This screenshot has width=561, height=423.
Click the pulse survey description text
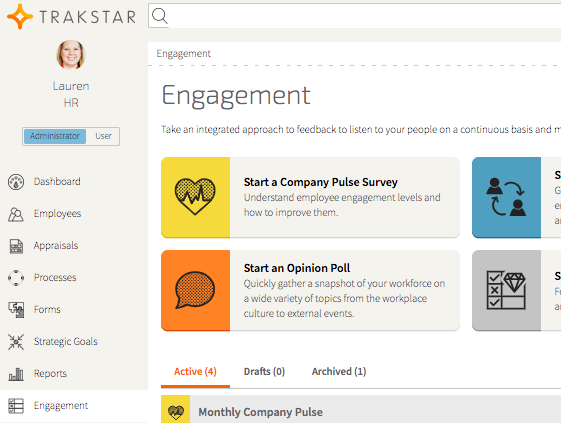[x=342, y=205]
